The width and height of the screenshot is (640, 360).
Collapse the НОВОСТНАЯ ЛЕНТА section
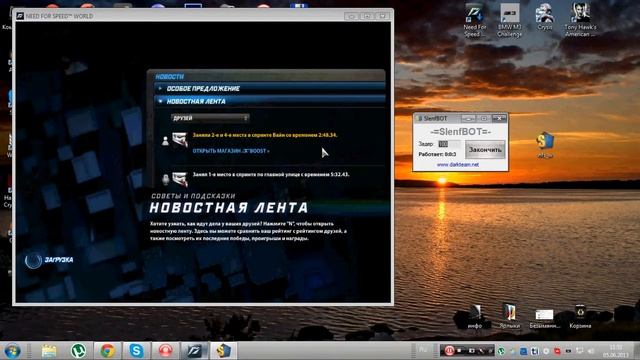[269, 101]
